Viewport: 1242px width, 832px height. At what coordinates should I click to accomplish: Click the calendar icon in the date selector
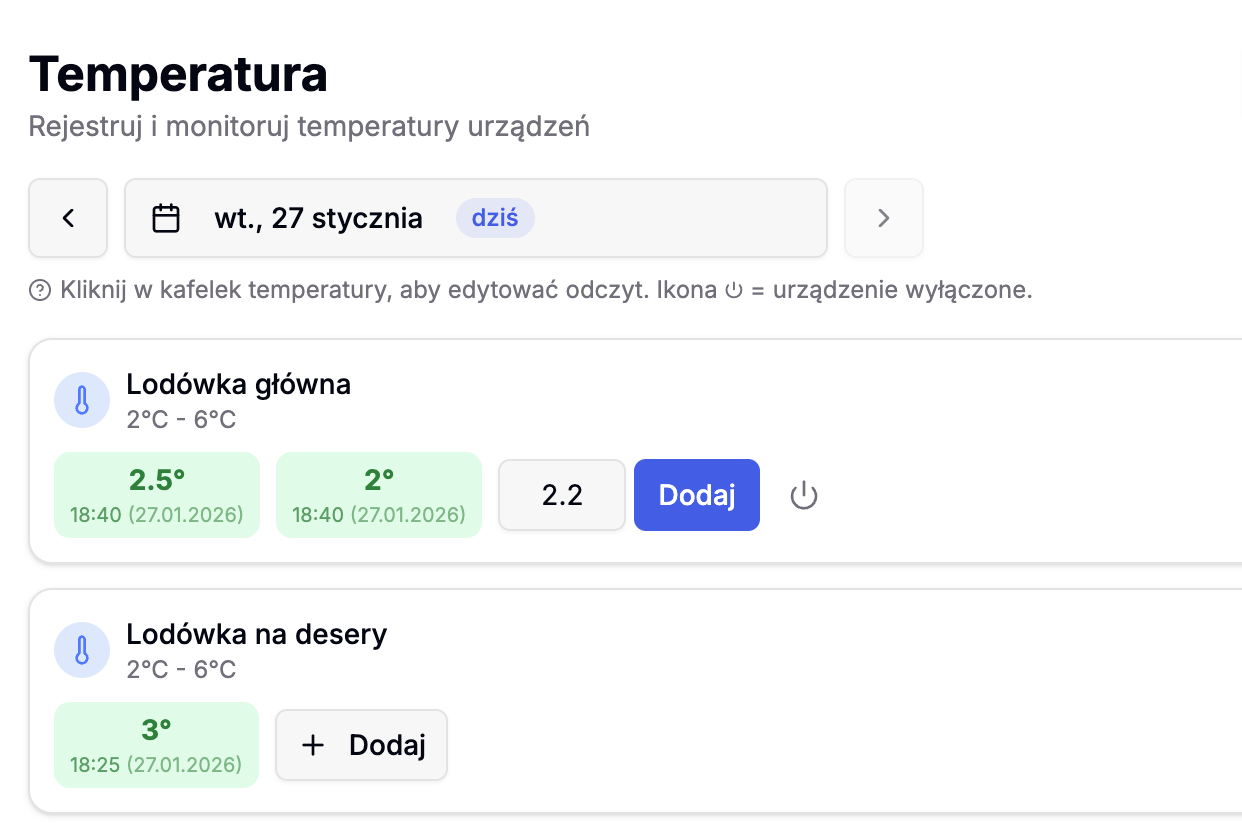pyautogui.click(x=168, y=217)
